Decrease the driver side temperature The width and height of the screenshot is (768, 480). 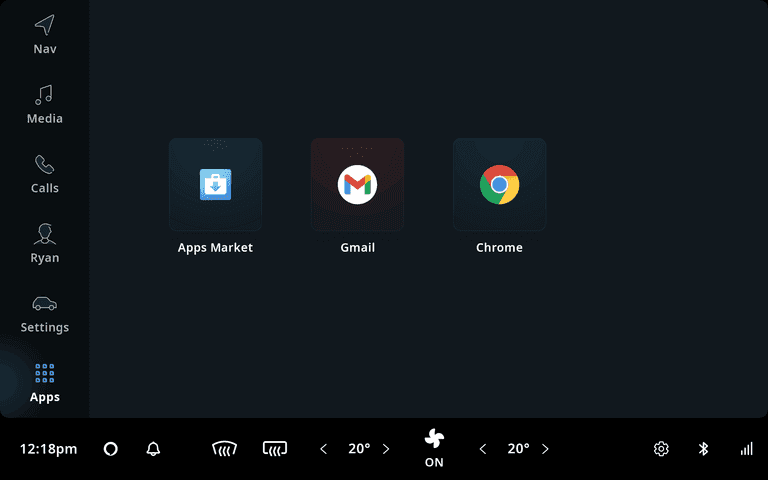point(323,449)
